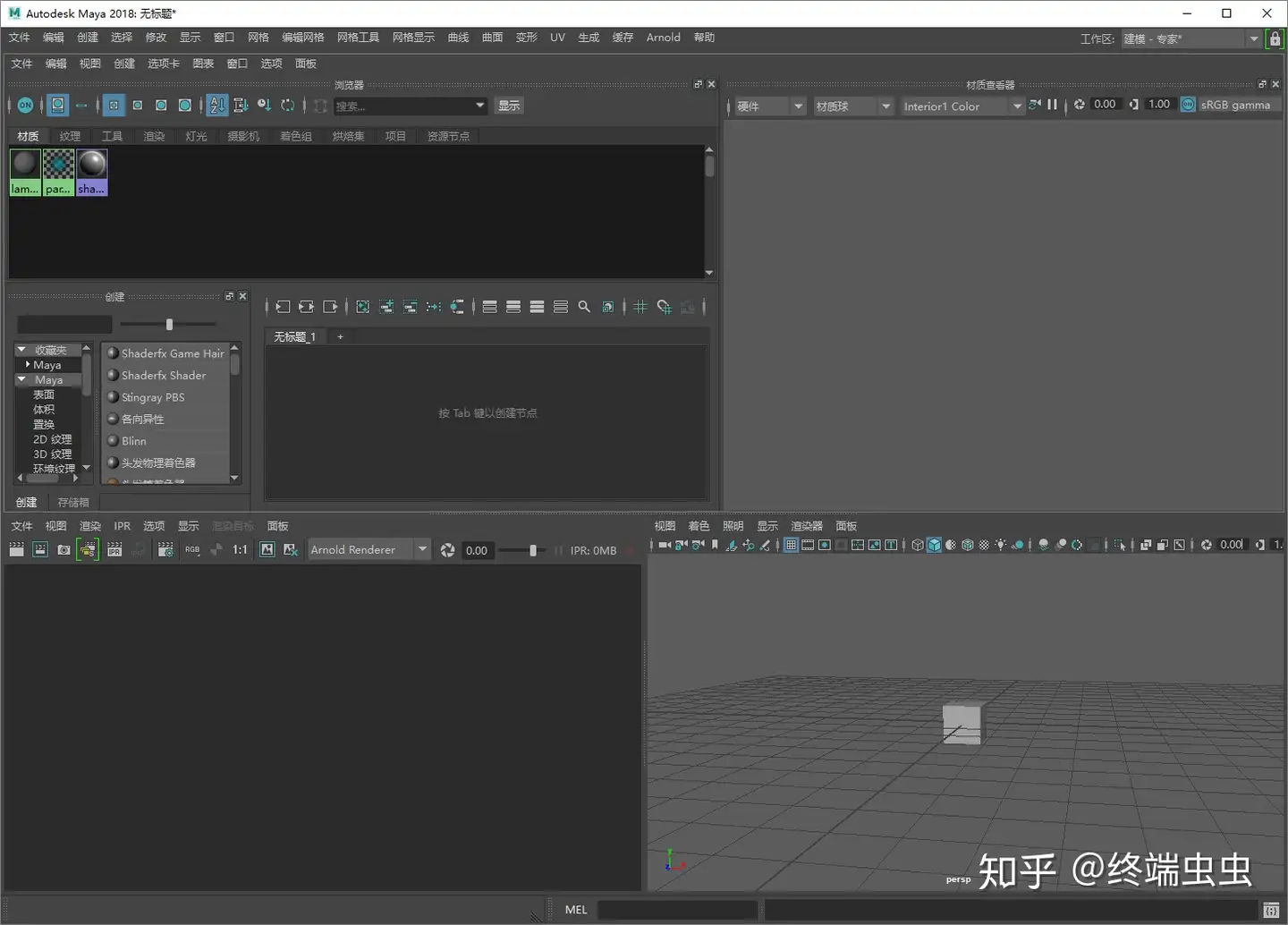The height and width of the screenshot is (925, 1288).
Task: Click the A-Z sort by name icon
Action: [217, 106]
